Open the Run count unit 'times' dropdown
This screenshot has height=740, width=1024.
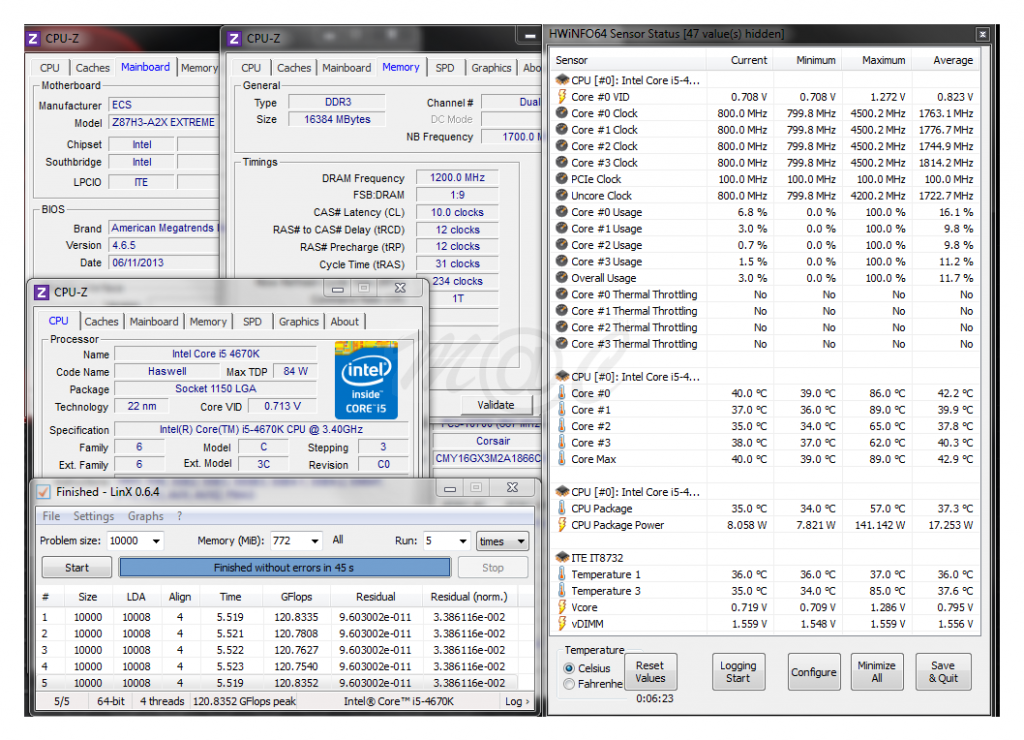503,541
